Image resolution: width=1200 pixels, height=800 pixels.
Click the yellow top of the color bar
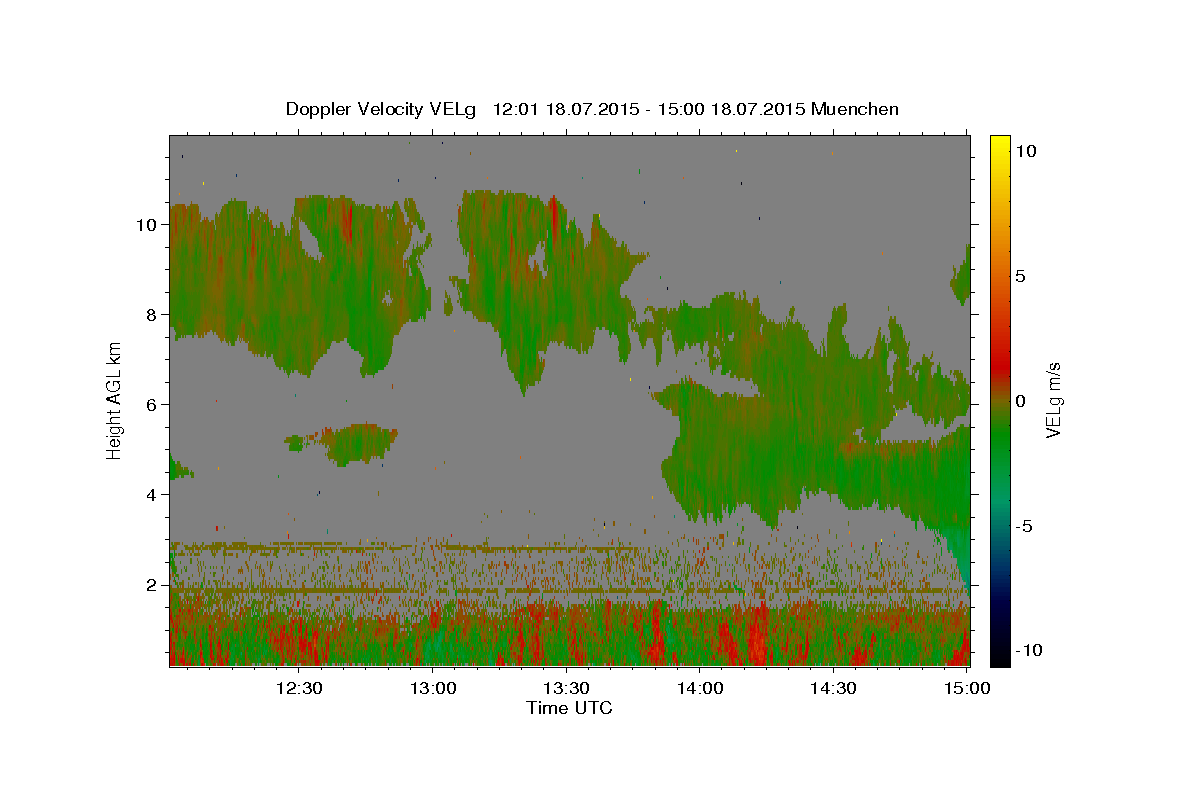1000,142
